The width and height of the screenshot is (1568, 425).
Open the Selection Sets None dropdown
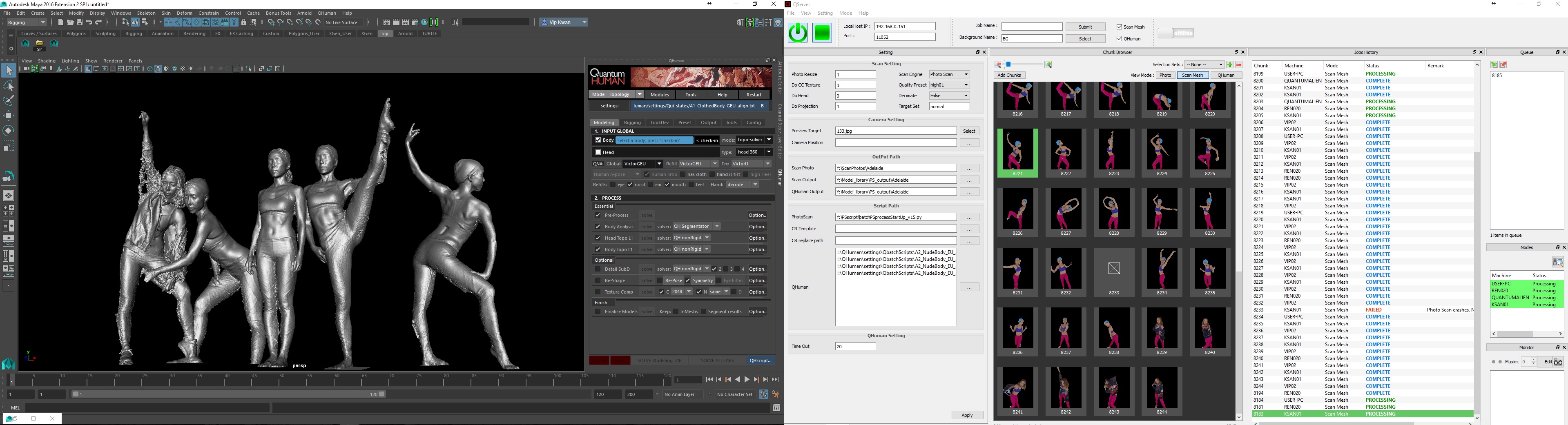[x=1204, y=65]
